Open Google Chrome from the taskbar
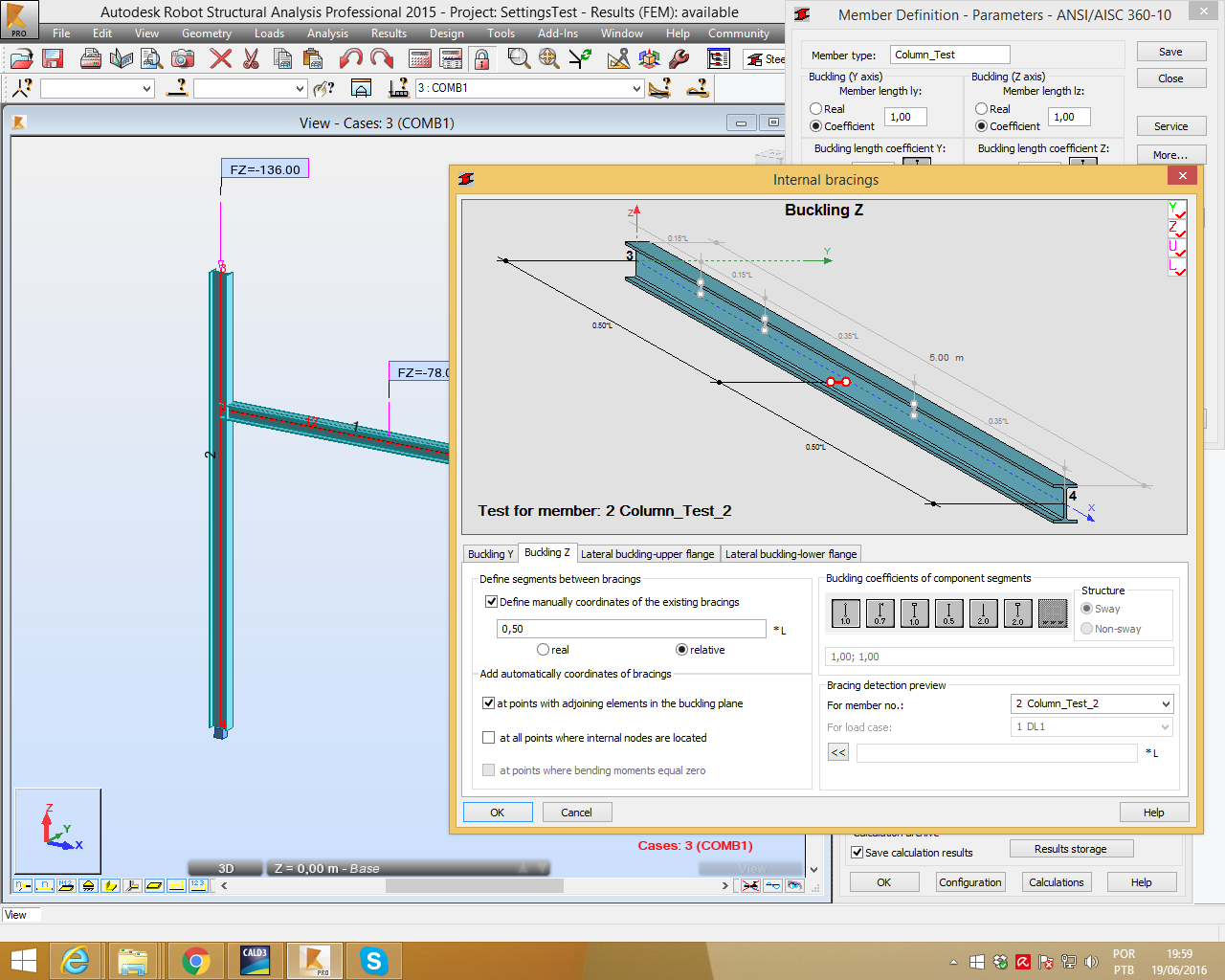 [x=196, y=961]
